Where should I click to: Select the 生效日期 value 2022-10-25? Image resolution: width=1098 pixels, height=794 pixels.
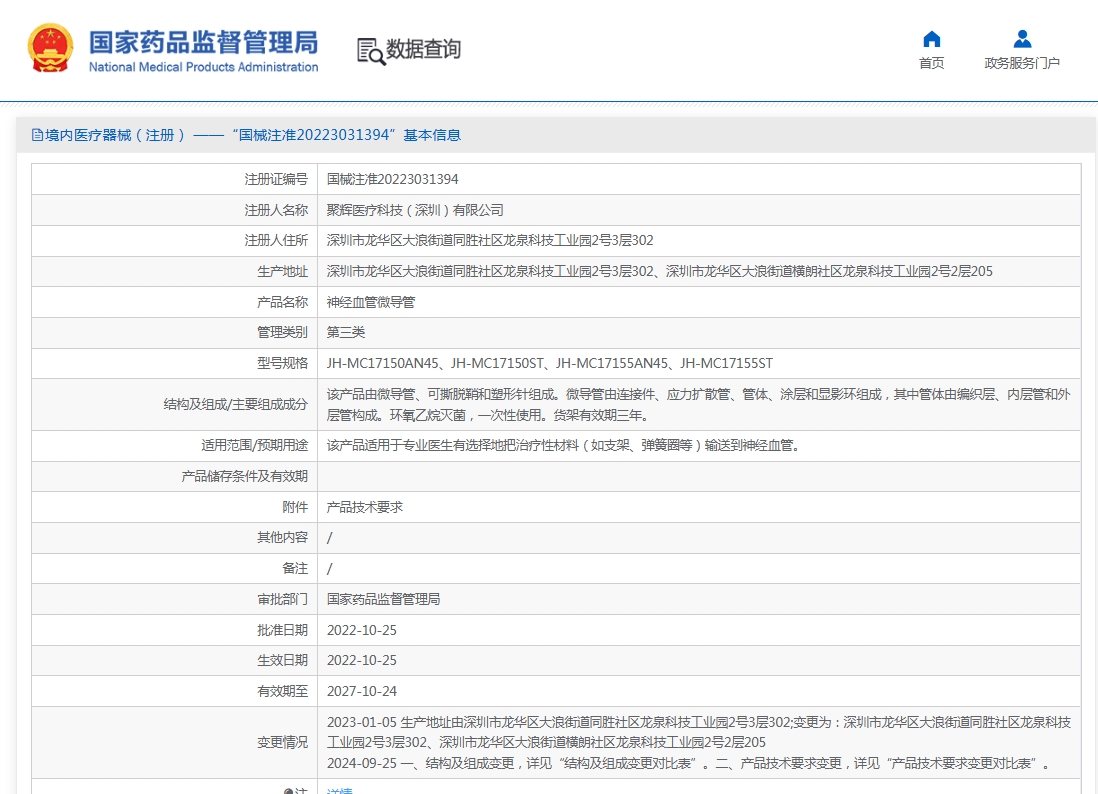click(362, 660)
